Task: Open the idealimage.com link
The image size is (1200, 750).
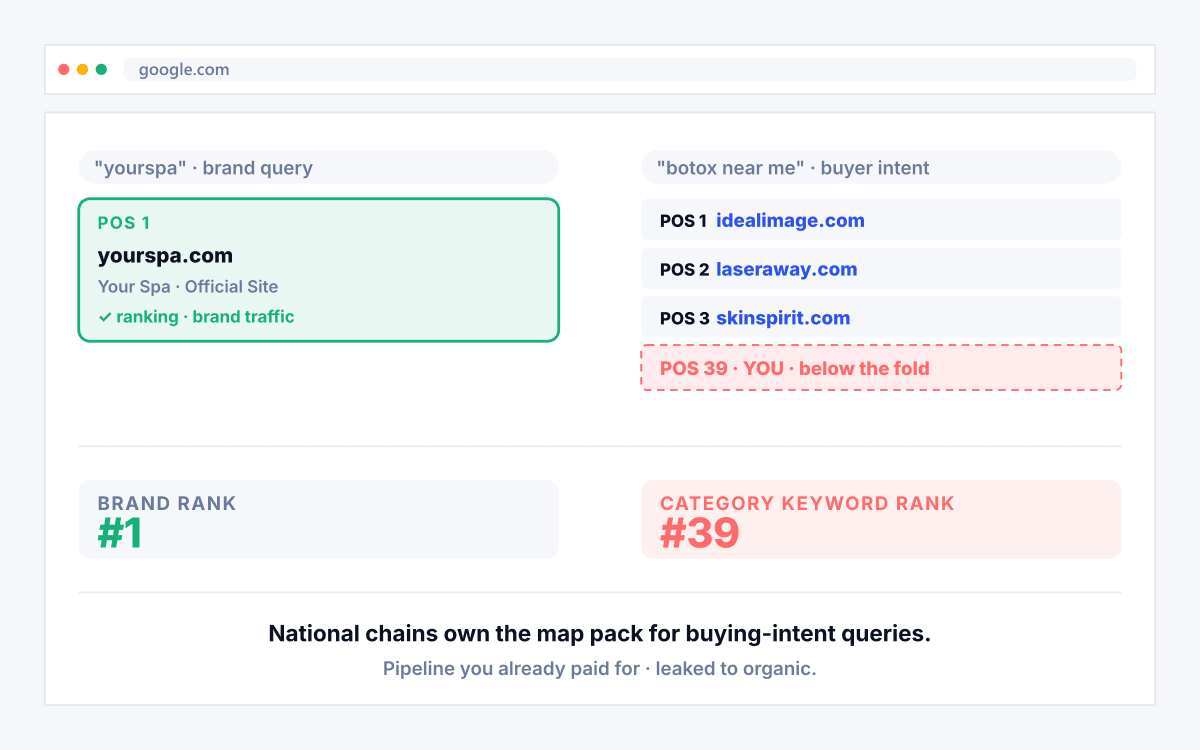Action: [790, 220]
